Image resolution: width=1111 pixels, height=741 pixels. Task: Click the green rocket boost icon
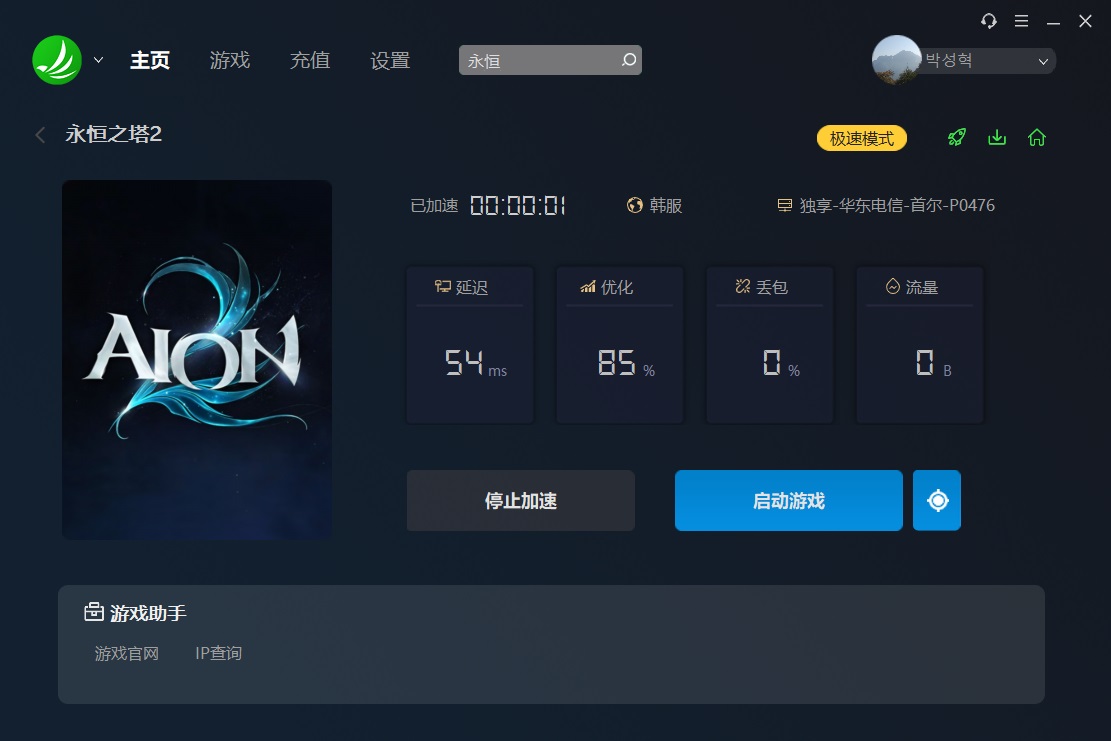click(957, 137)
